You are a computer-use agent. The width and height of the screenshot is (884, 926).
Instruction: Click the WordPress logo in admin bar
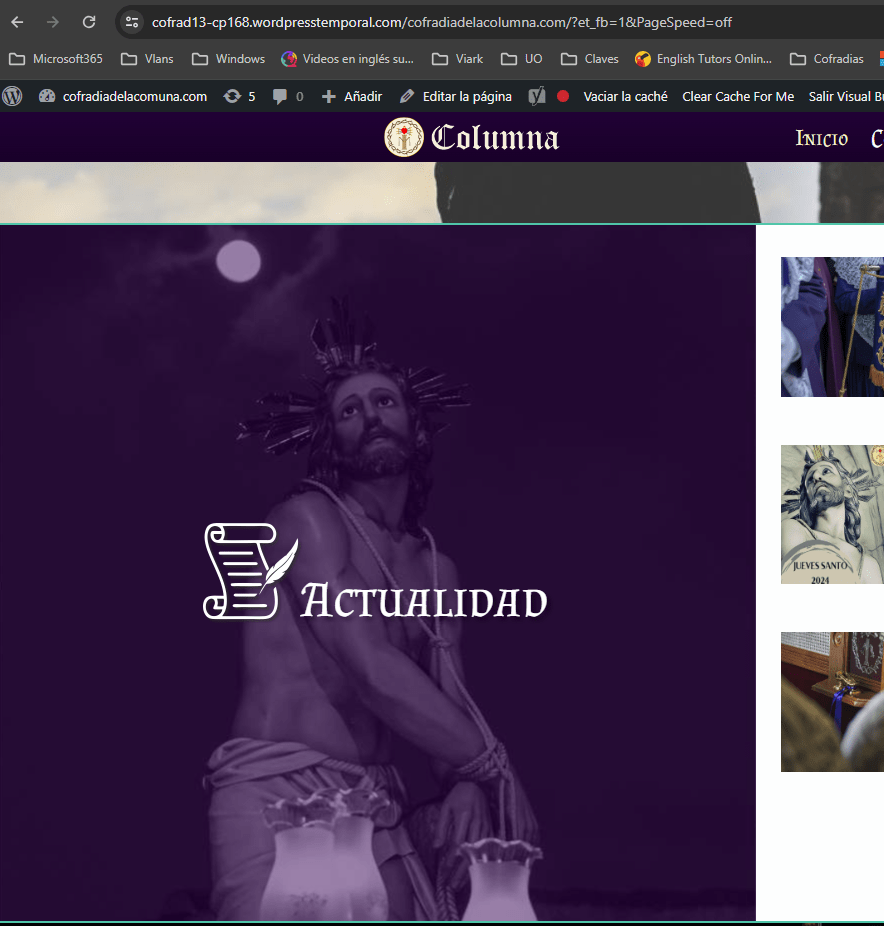pyautogui.click(x=12, y=96)
